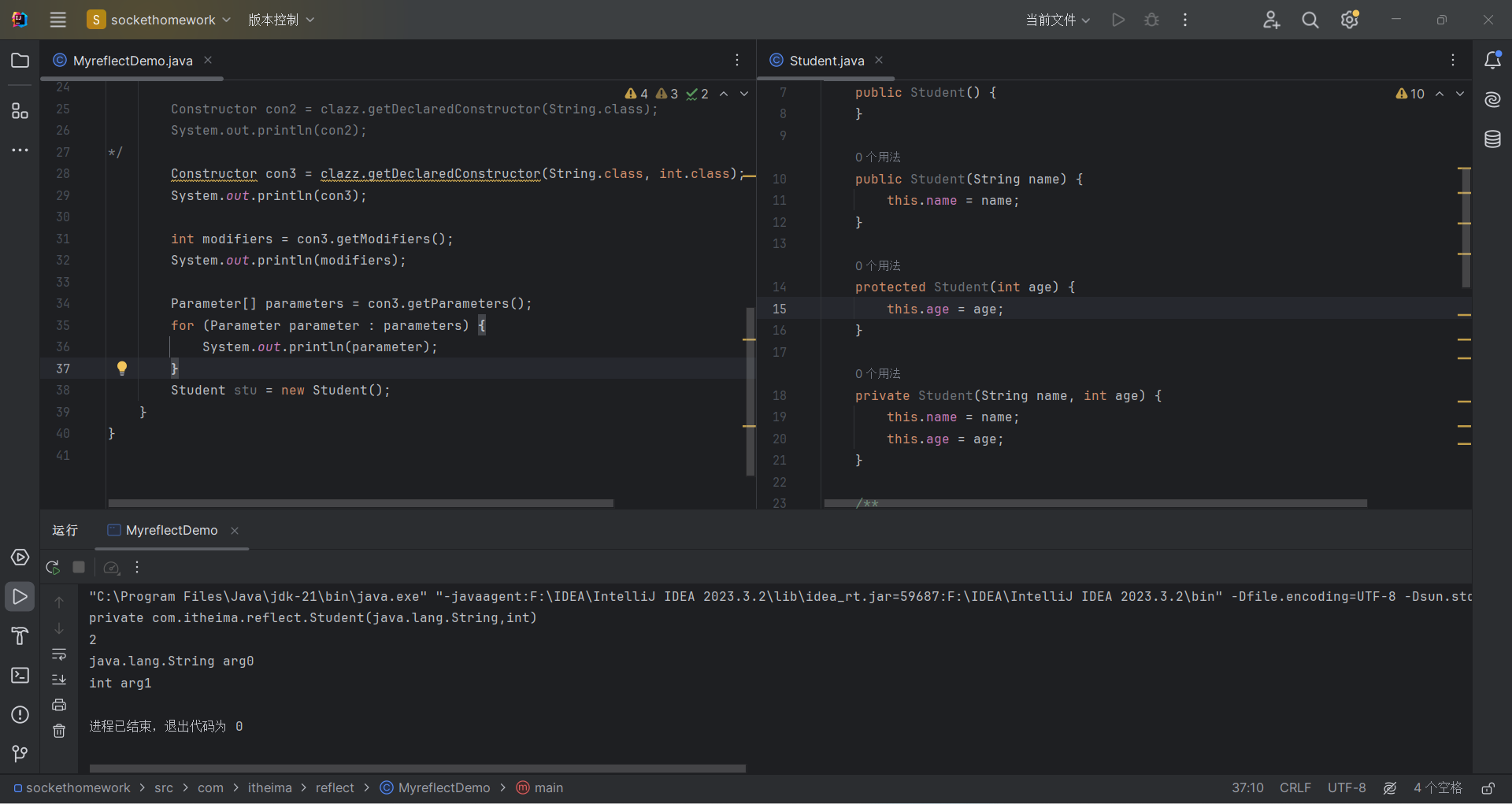Screen dimensions: 1512x804
Task: Click the main method breadcrumb
Action: (x=539, y=788)
